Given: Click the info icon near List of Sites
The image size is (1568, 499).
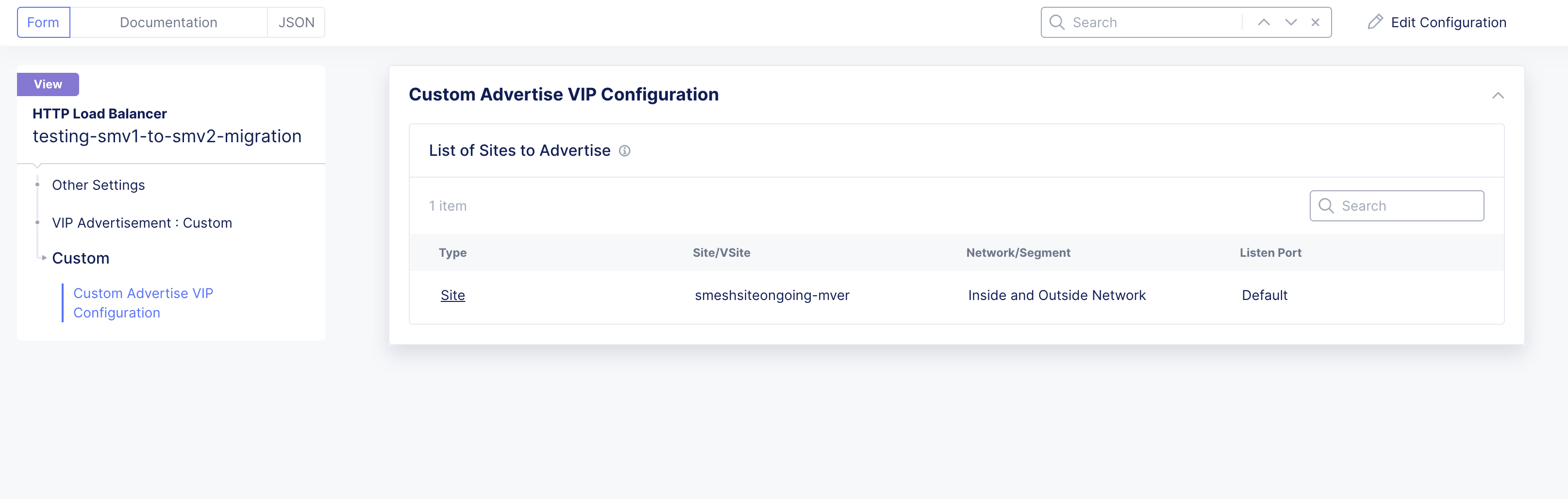Looking at the screenshot, I should [624, 151].
